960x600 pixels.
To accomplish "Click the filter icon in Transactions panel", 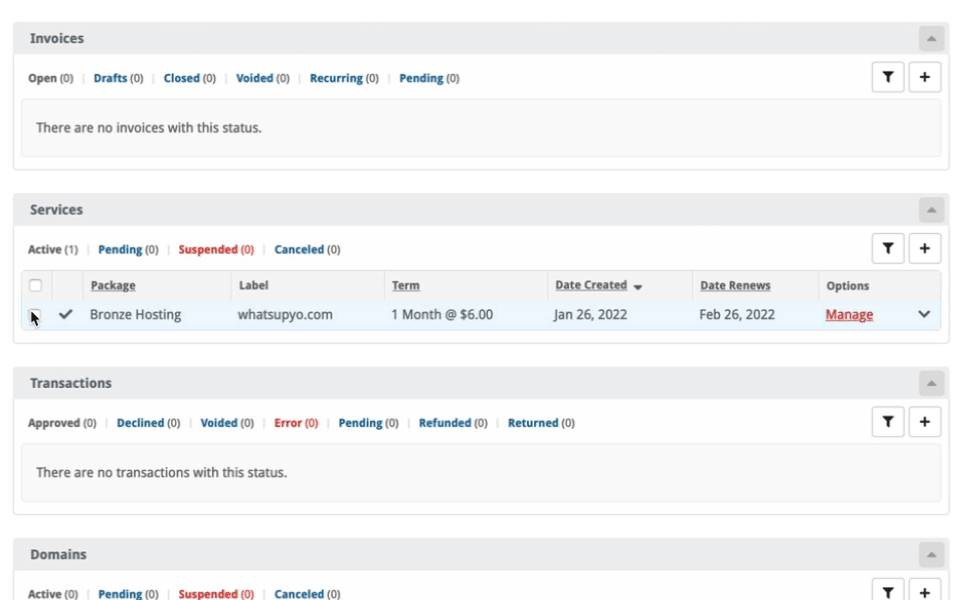I will tap(888, 422).
